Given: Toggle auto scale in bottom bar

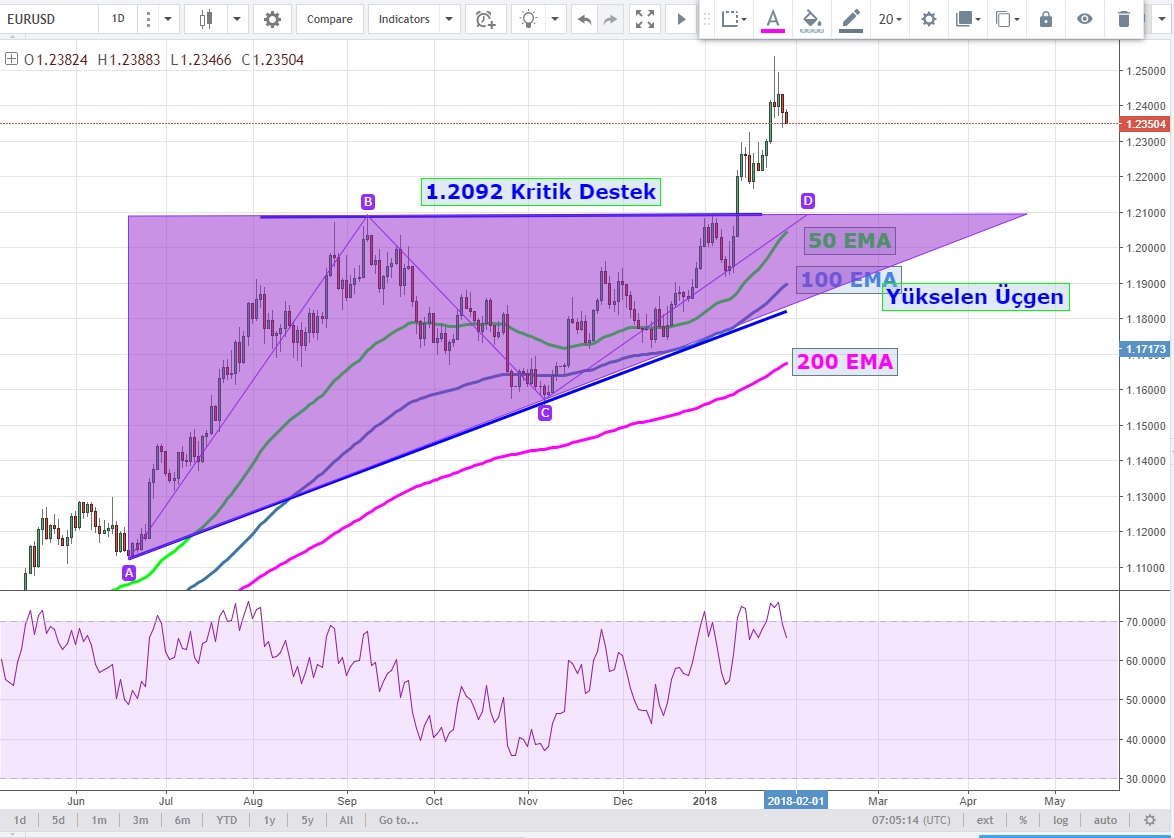Looking at the screenshot, I should pyautogui.click(x=1104, y=820).
